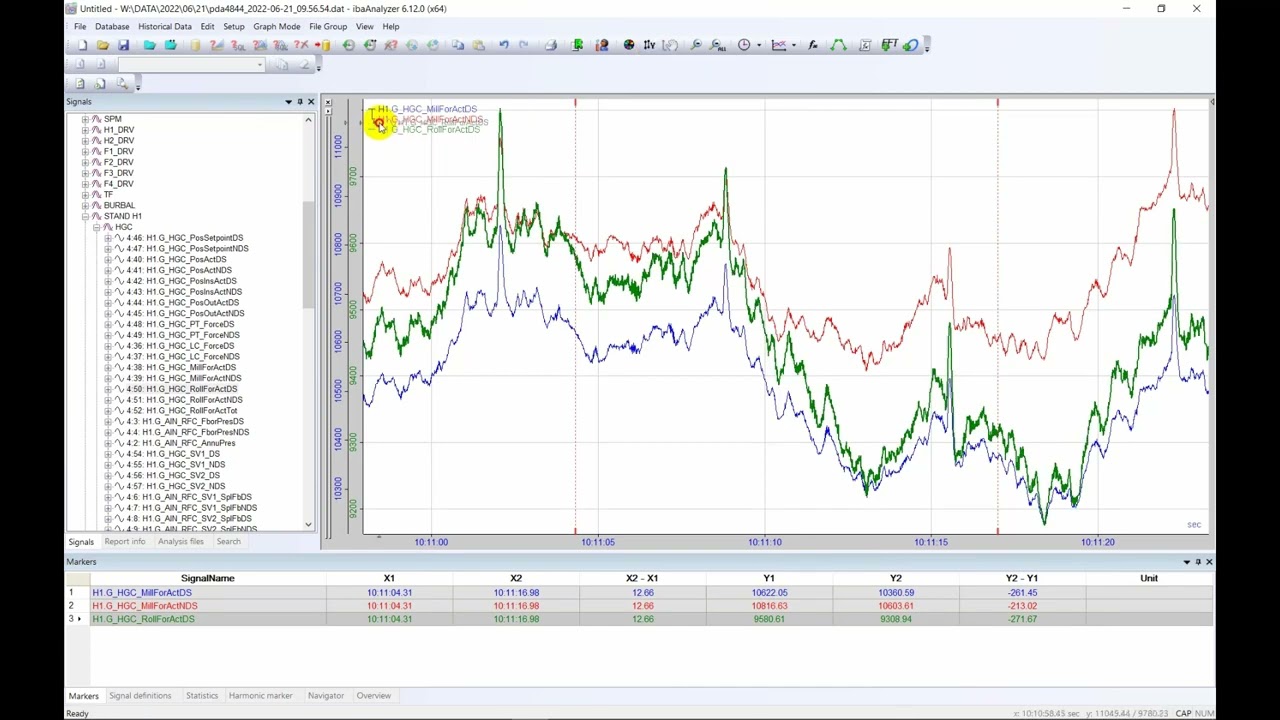The width and height of the screenshot is (1280, 720).
Task: Open the File Group menu
Action: click(328, 27)
